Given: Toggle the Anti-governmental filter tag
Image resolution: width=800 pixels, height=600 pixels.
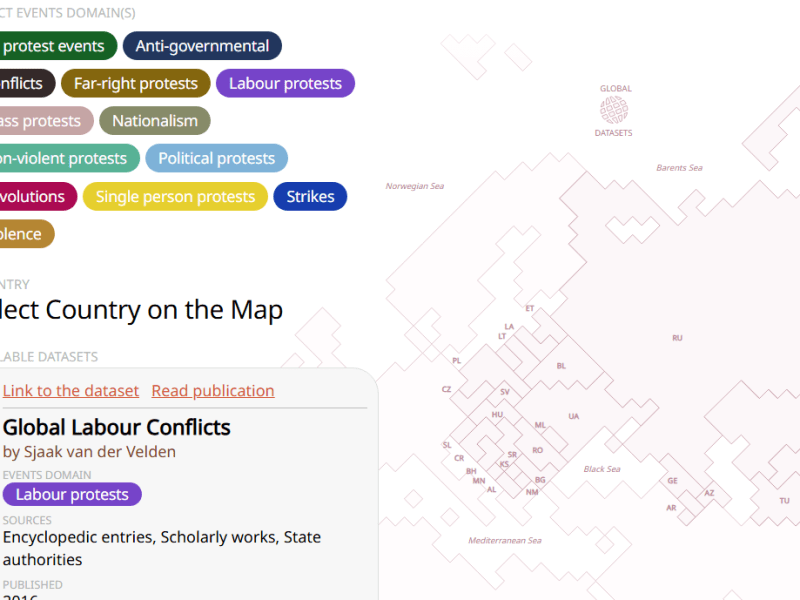Looking at the screenshot, I should [202, 45].
